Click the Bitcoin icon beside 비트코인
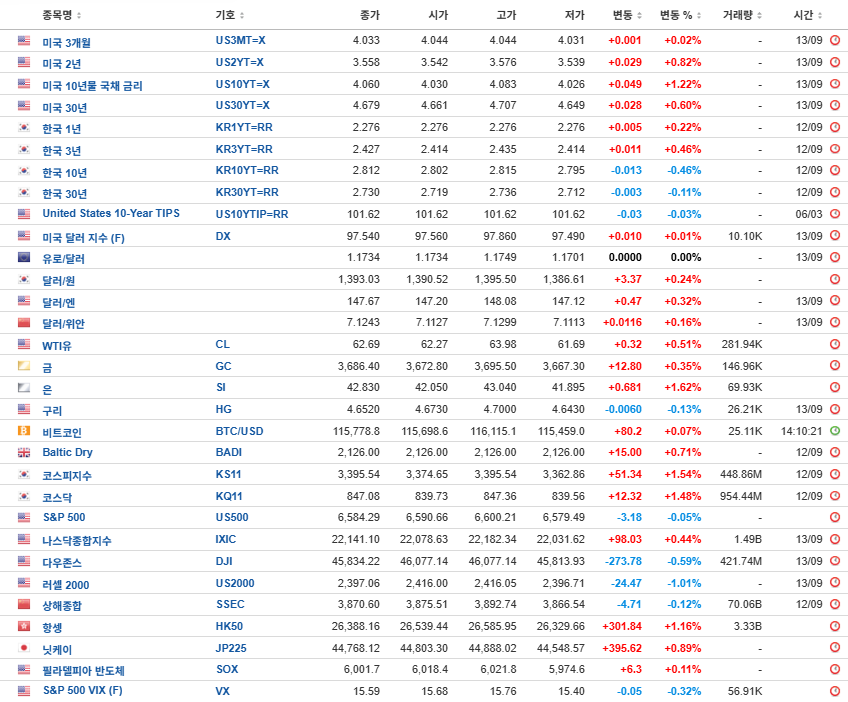 (x=24, y=431)
